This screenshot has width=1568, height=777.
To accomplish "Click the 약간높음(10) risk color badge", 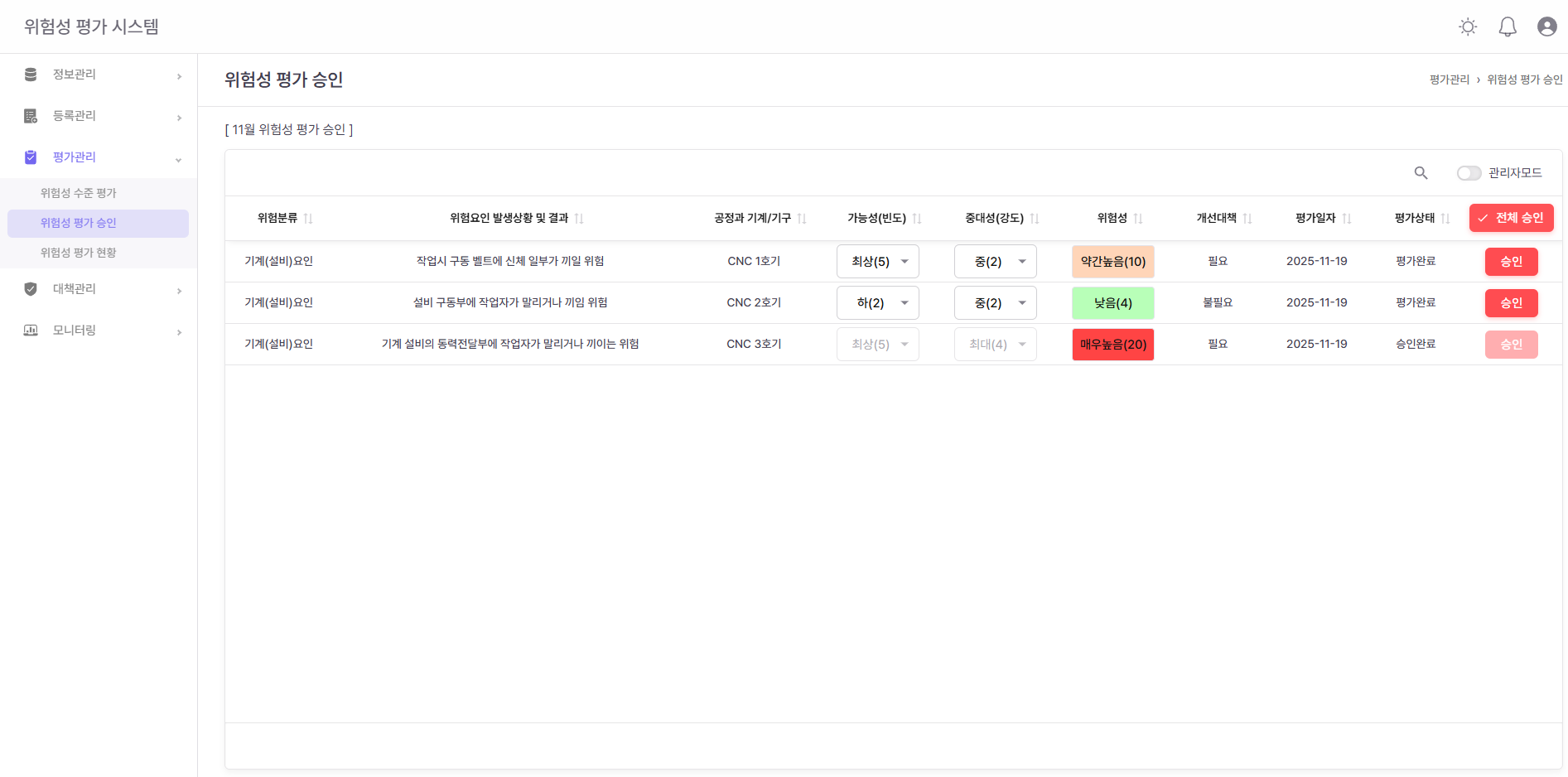I will point(1112,262).
